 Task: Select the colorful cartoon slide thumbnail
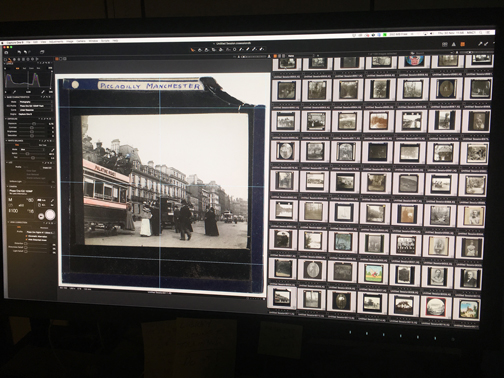point(373,274)
